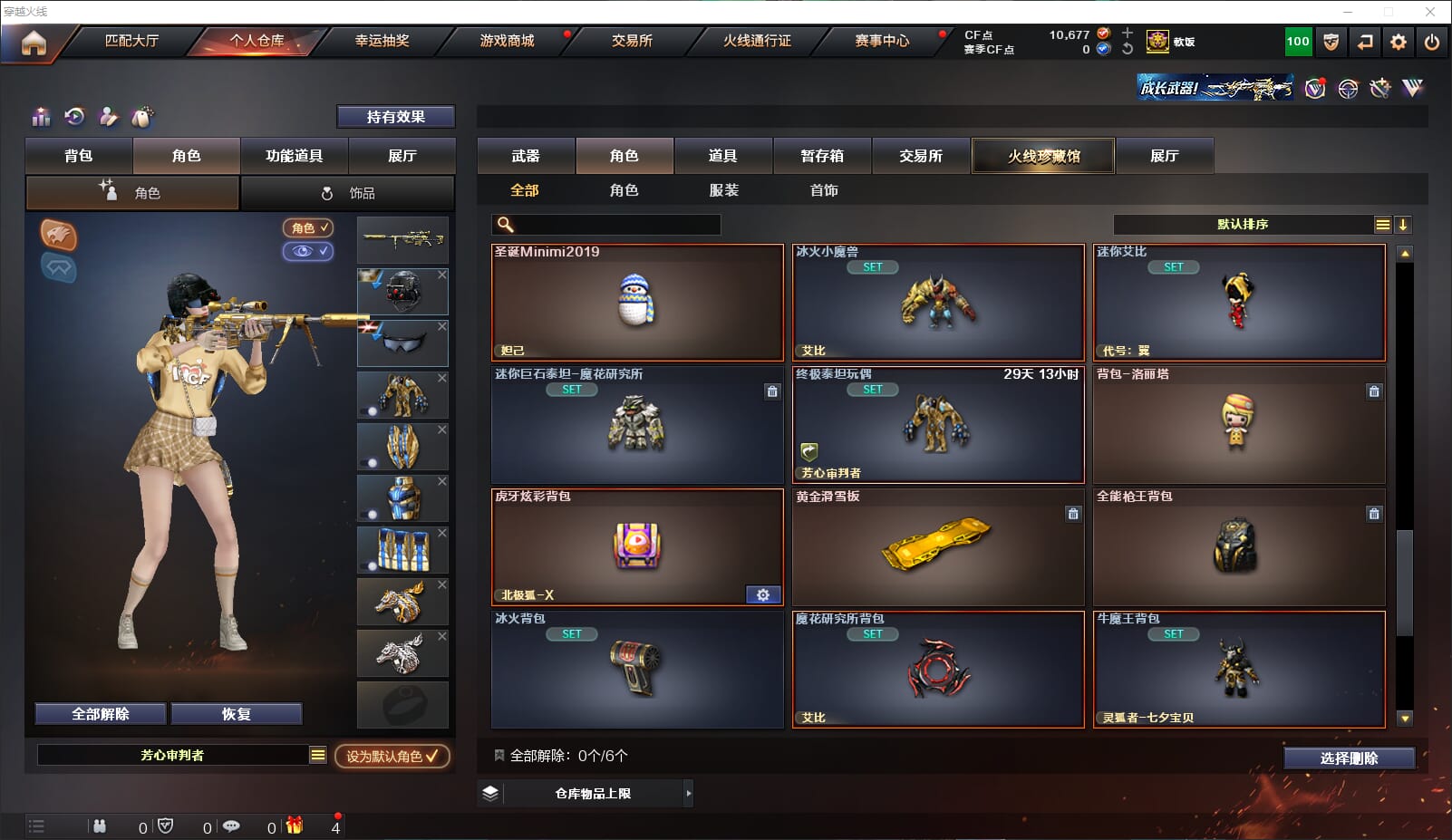Toggle 设为默认角色 checkbox

click(x=392, y=756)
